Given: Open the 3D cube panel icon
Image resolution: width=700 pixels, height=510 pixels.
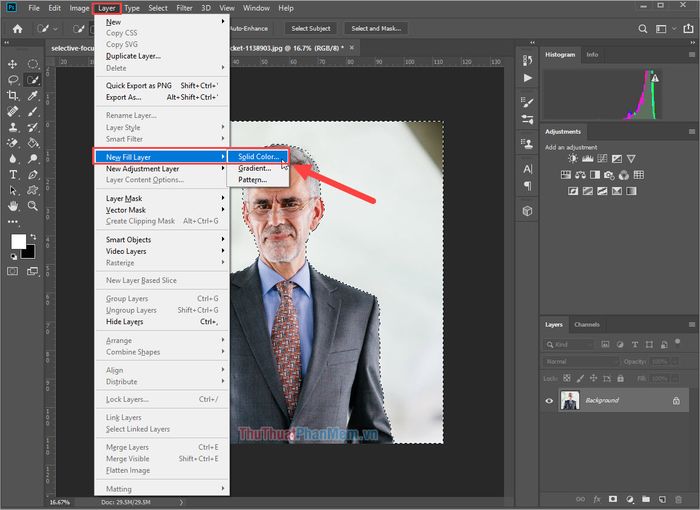Looking at the screenshot, I should (x=528, y=211).
